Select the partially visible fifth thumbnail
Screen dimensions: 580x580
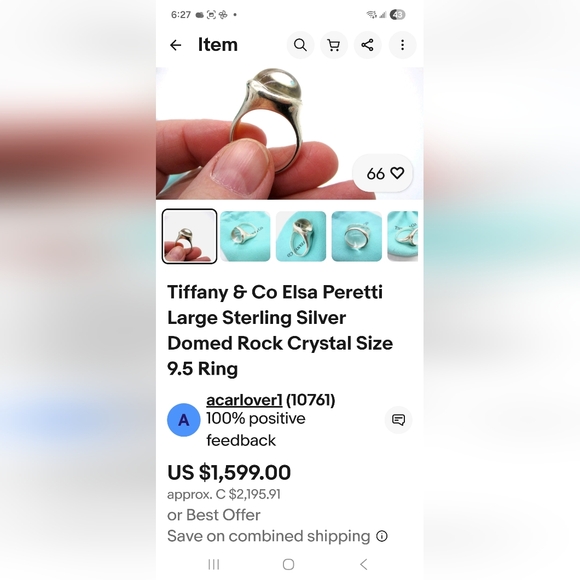tap(403, 236)
